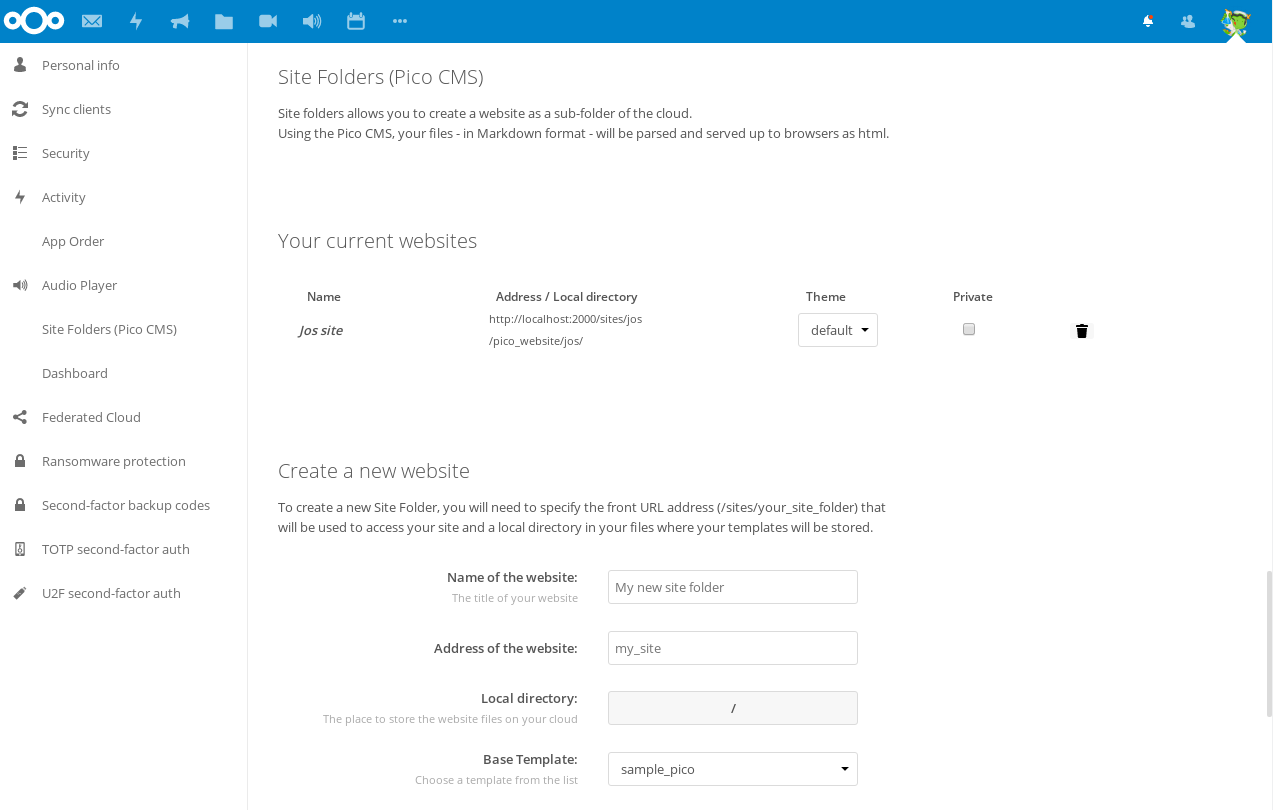Open the user avatar menu
The image size is (1273, 810).
[x=1236, y=22]
